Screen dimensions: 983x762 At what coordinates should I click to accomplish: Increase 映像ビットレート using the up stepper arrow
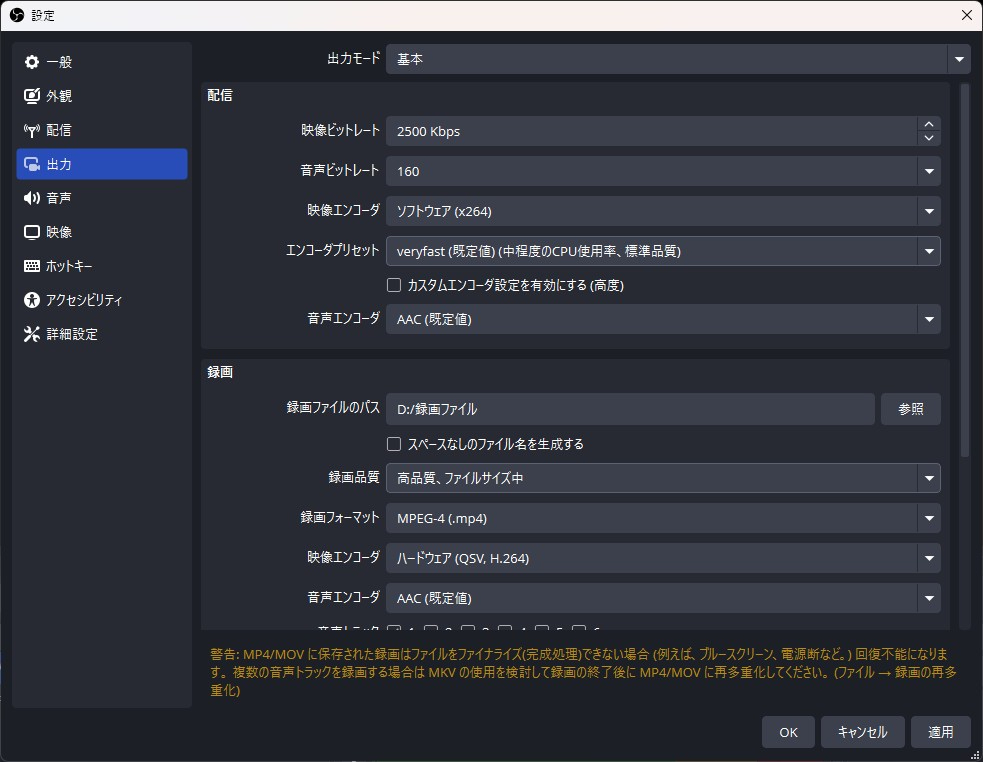point(928,125)
